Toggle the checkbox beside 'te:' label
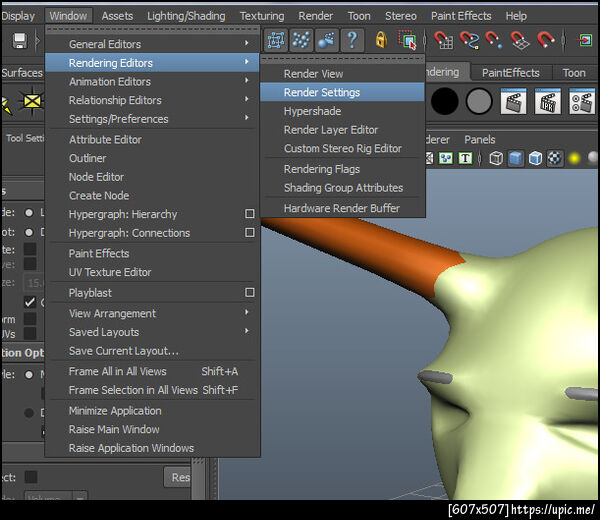 coord(30,249)
